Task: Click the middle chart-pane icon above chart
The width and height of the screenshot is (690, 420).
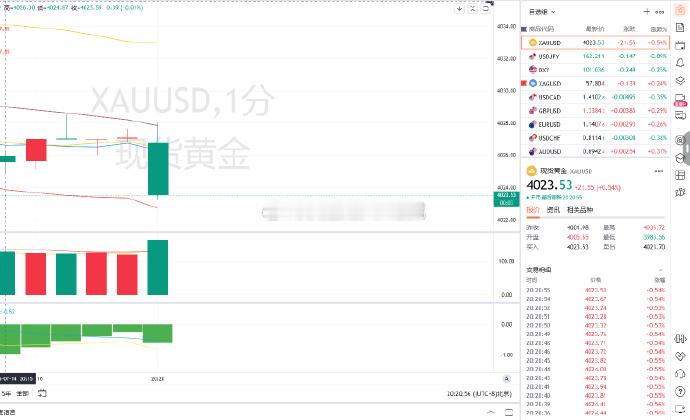Action: point(473,8)
